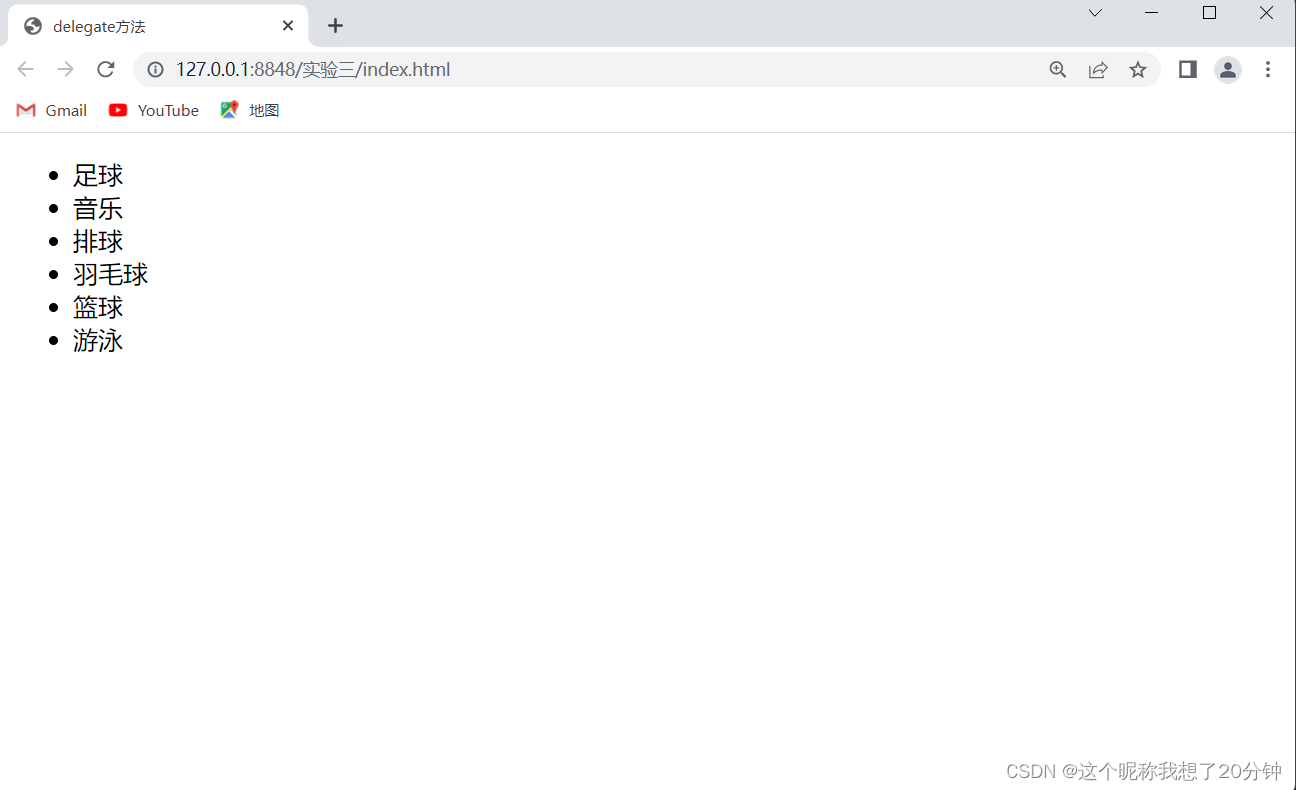Select the delegate方法 tab

click(x=158, y=26)
